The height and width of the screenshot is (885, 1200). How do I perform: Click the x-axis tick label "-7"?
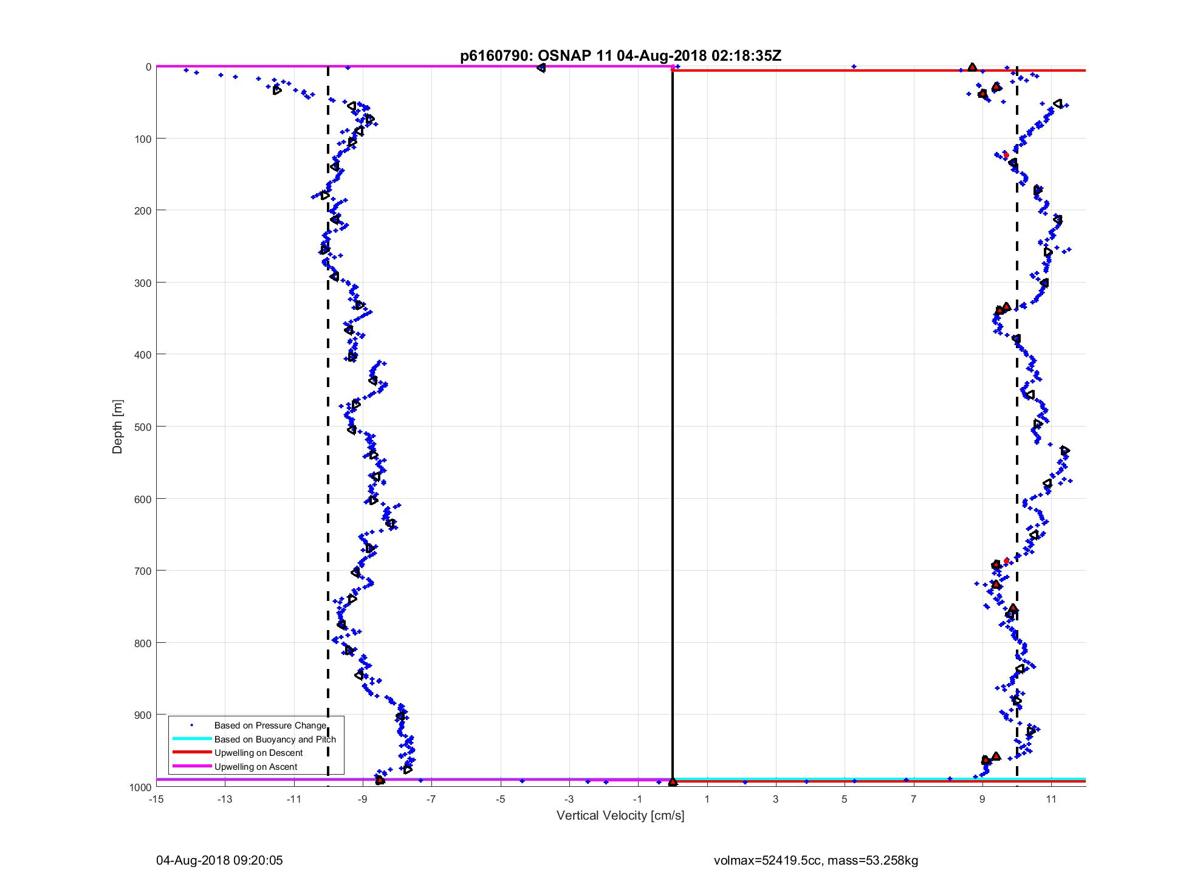click(x=431, y=800)
